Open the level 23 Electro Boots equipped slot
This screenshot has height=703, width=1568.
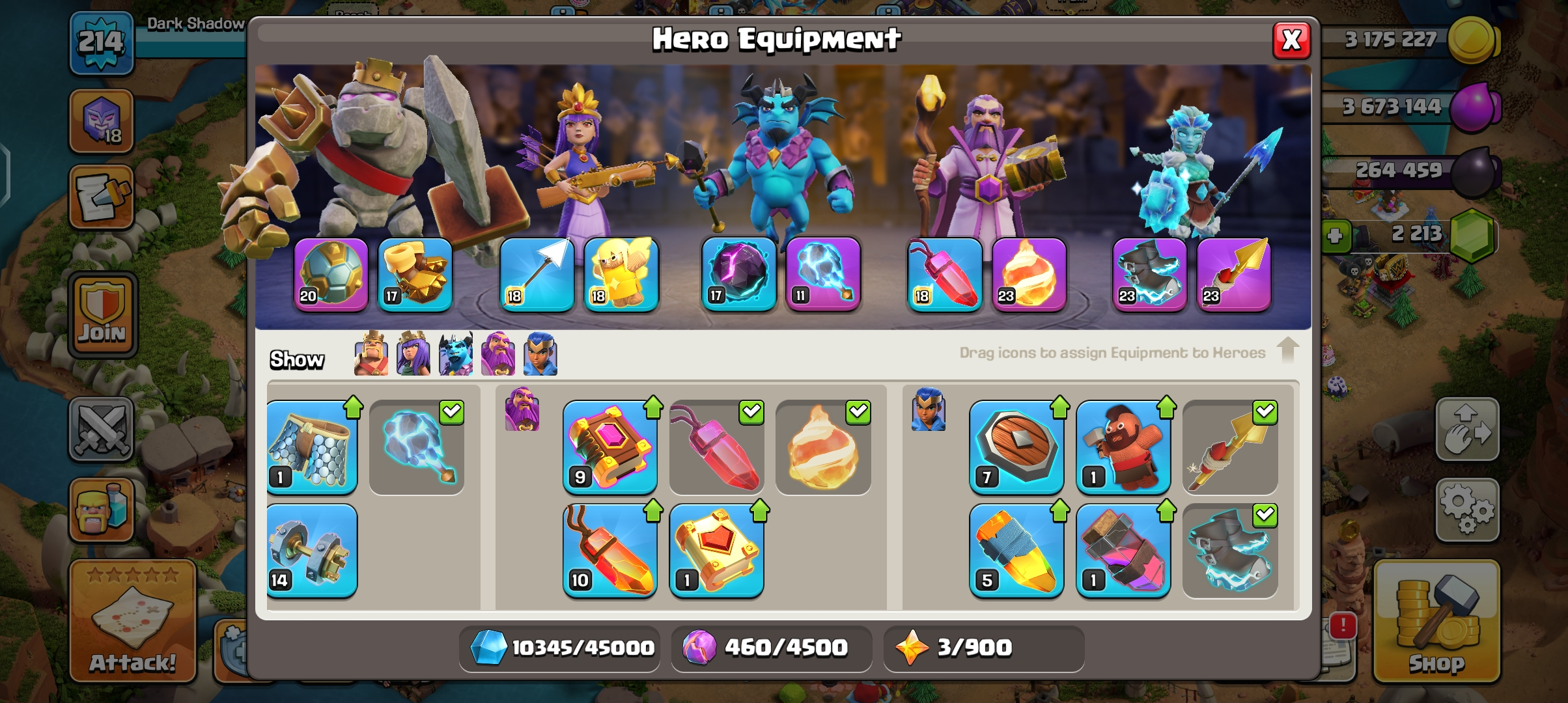[x=1150, y=275]
